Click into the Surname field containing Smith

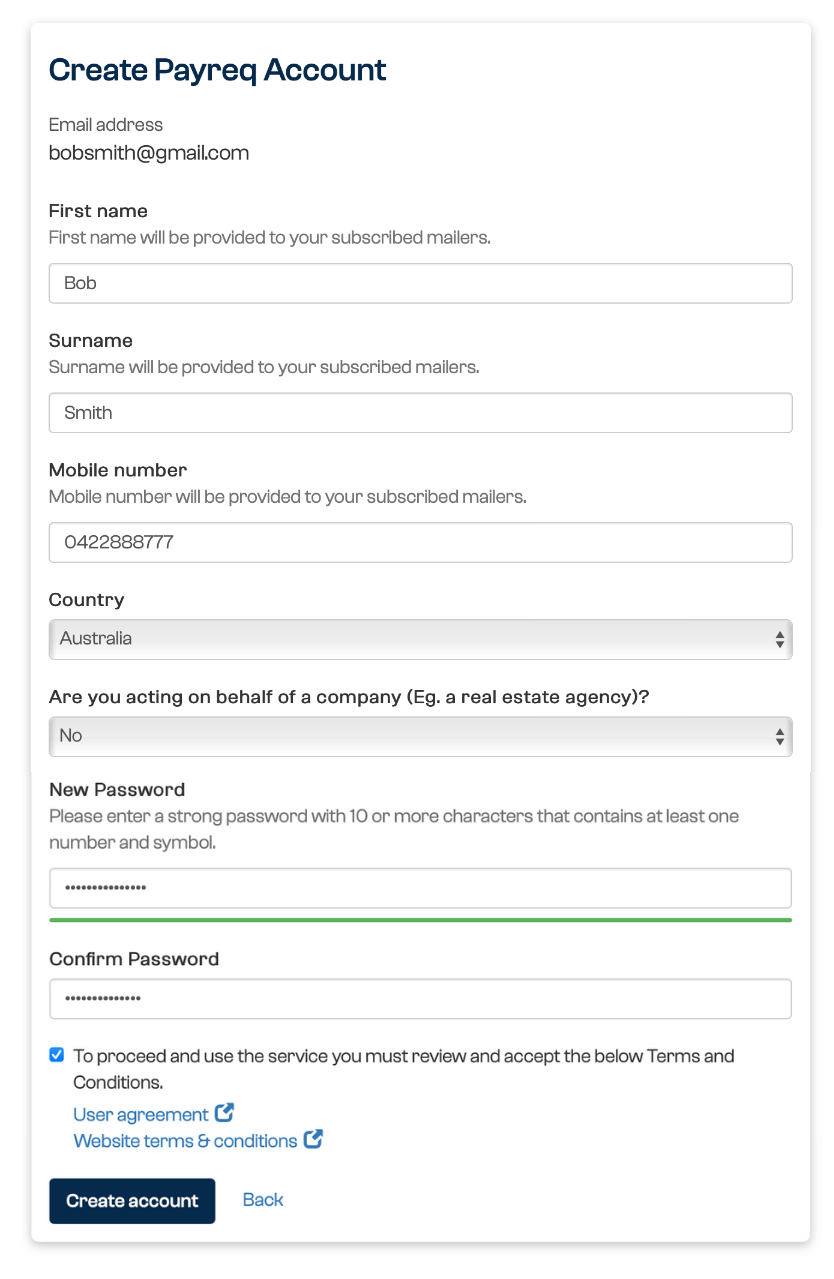click(x=420, y=413)
